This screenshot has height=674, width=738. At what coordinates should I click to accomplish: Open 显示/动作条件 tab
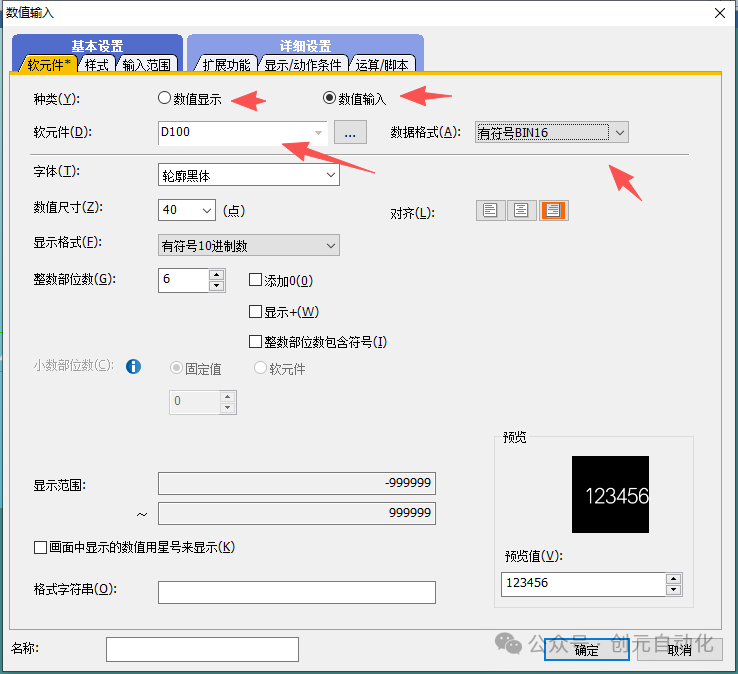[x=303, y=64]
